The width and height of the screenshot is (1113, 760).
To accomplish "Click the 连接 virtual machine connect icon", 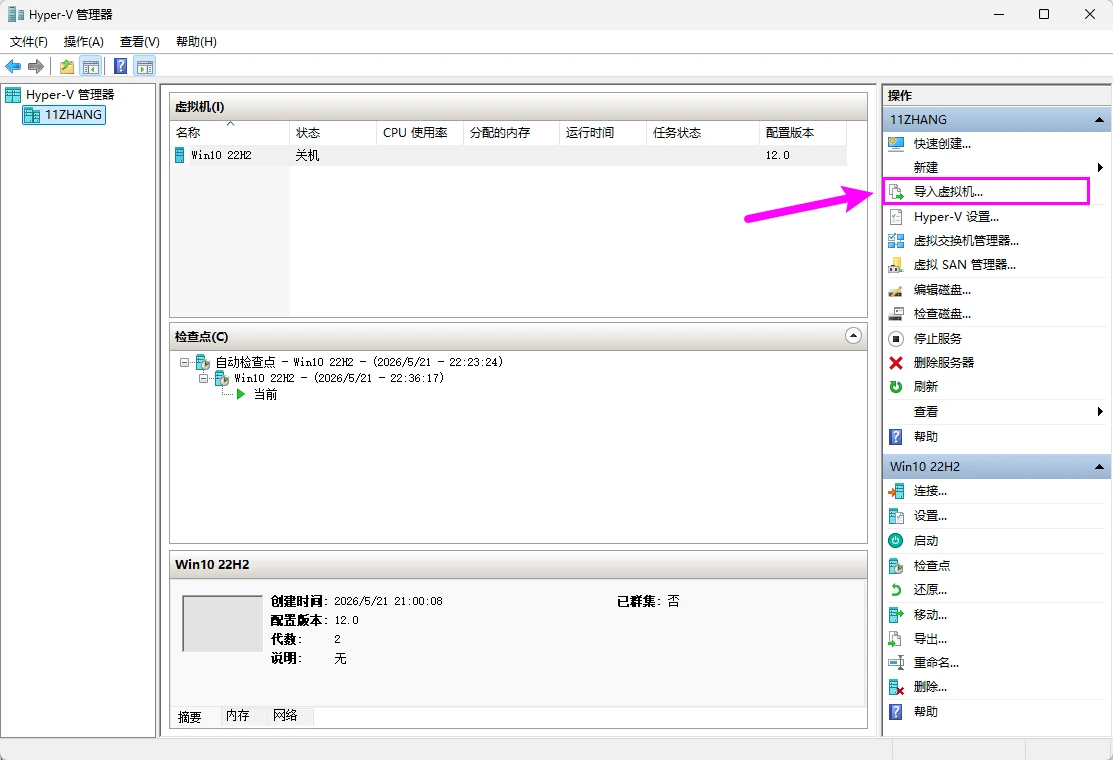I will click(x=896, y=491).
